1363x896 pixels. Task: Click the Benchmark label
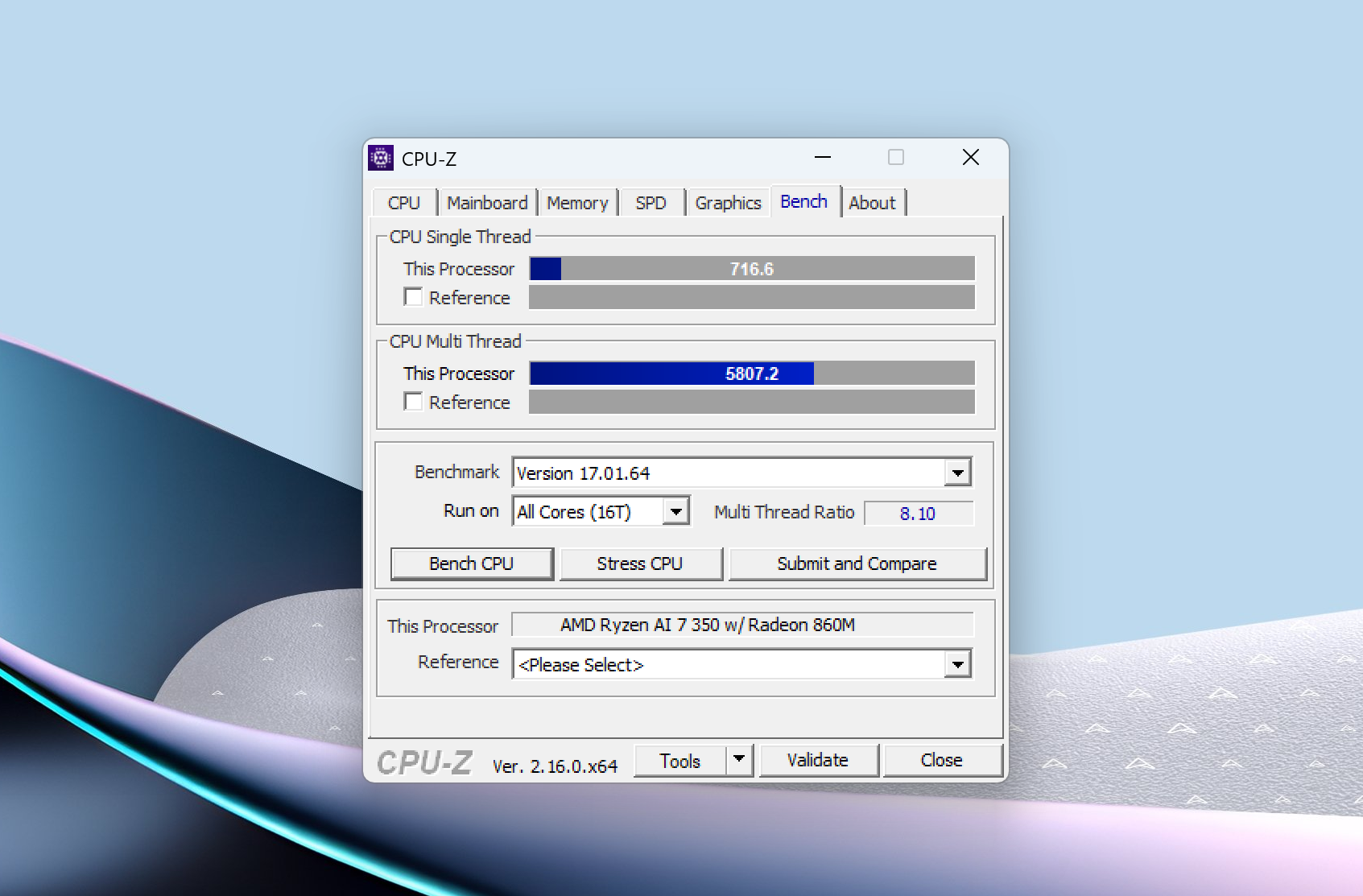(x=456, y=472)
